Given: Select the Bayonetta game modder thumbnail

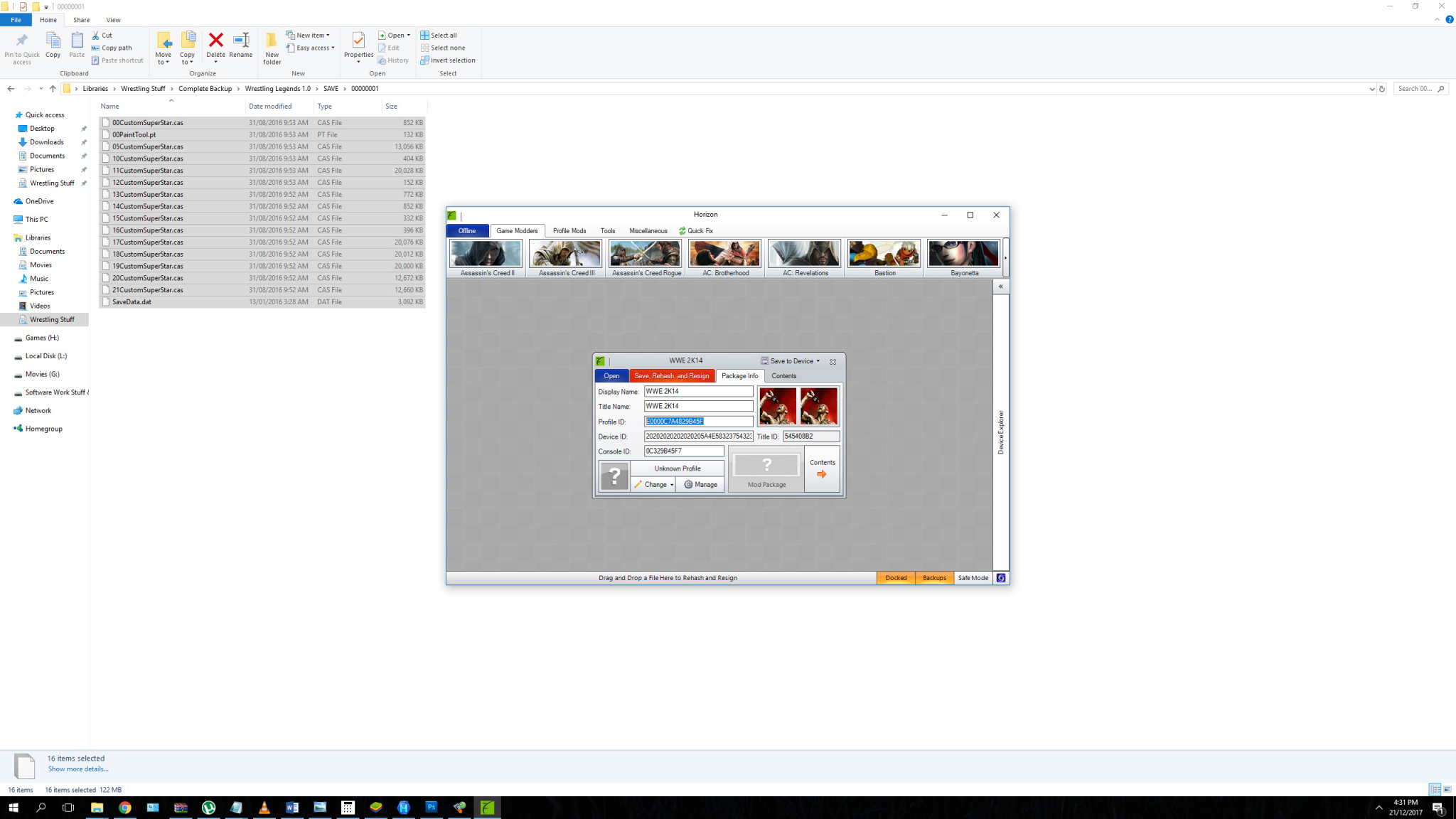Looking at the screenshot, I should click(964, 259).
